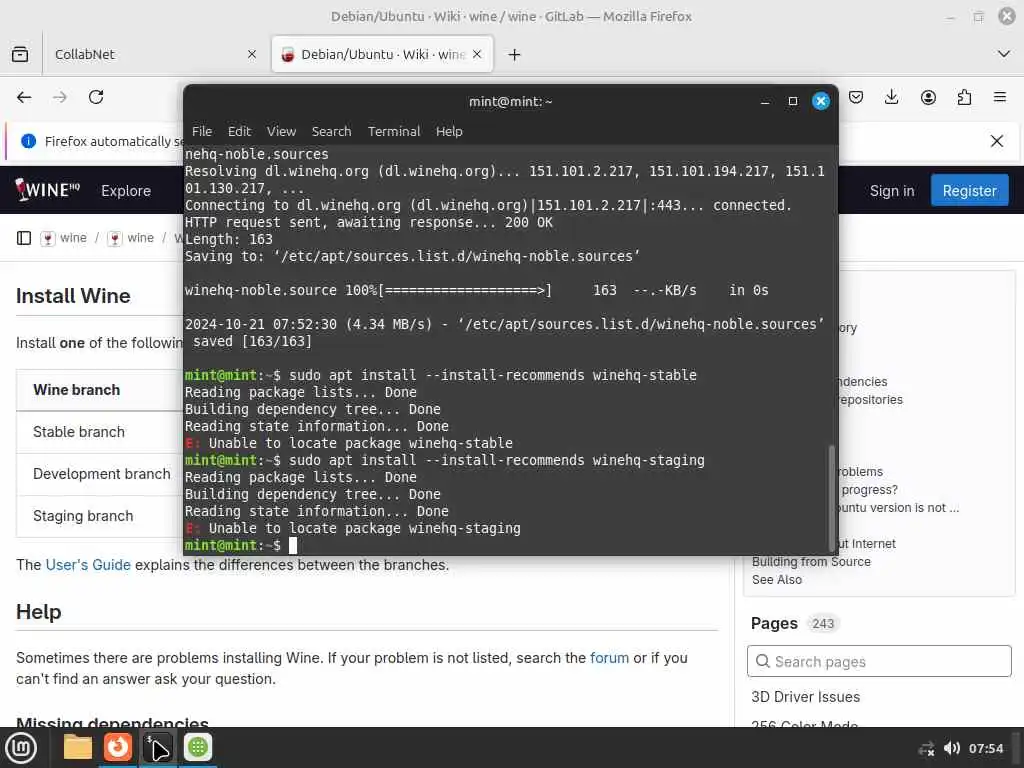This screenshot has width=1024, height=768.
Task: Click the terminal icon in taskbar
Action: tap(157, 748)
